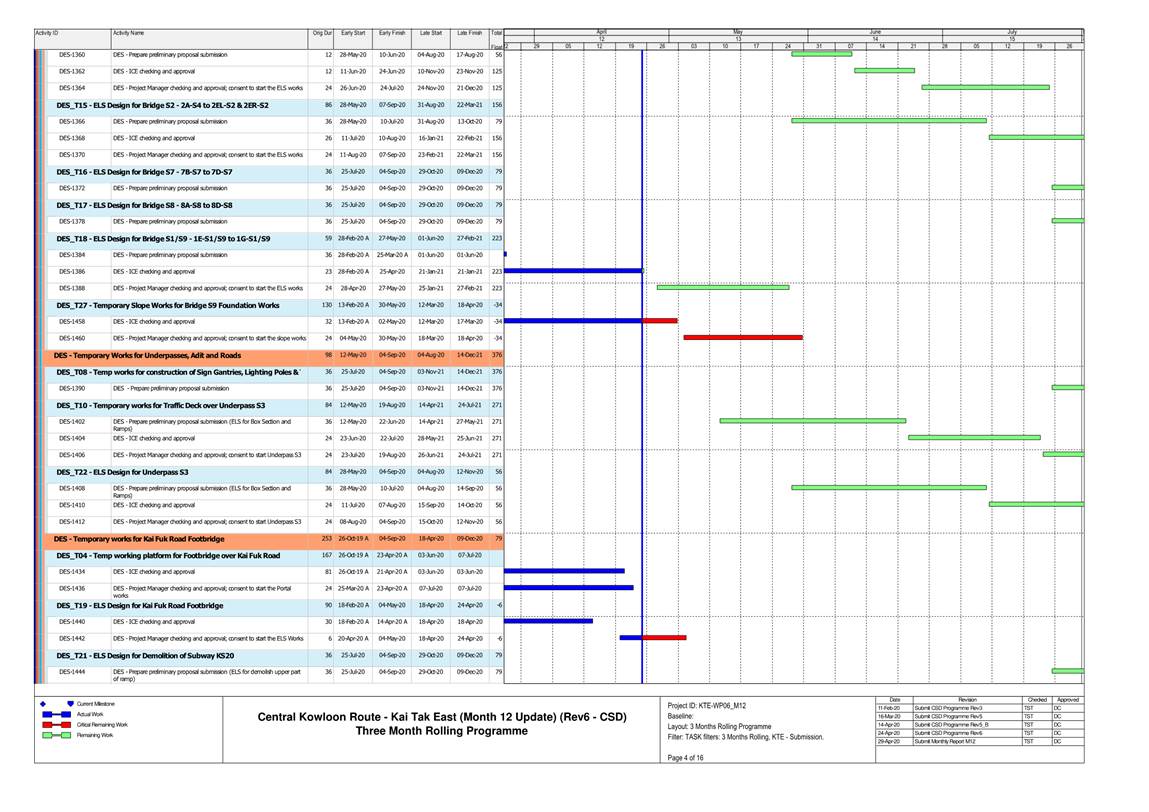The width and height of the screenshot is (1149, 812).
Task: Select the green remaining bar for DES-1402
Action: tap(812, 421)
